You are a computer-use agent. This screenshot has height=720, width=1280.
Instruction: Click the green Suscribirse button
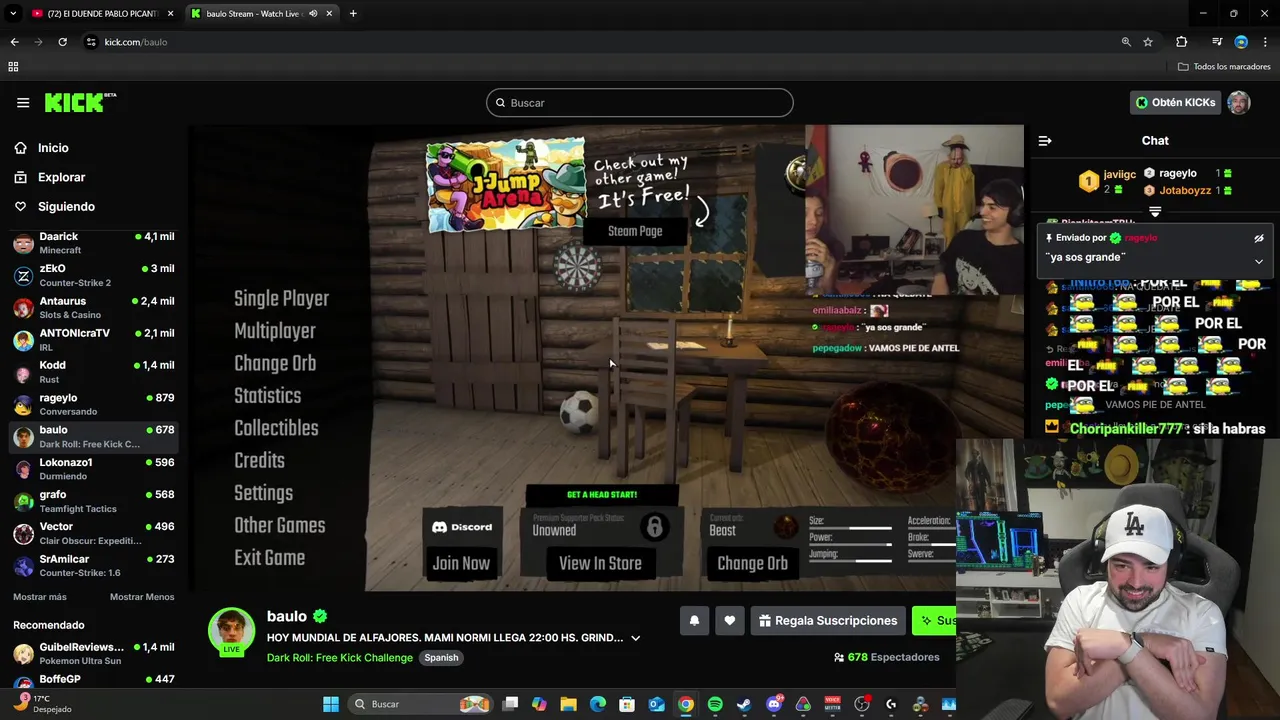[x=935, y=621]
